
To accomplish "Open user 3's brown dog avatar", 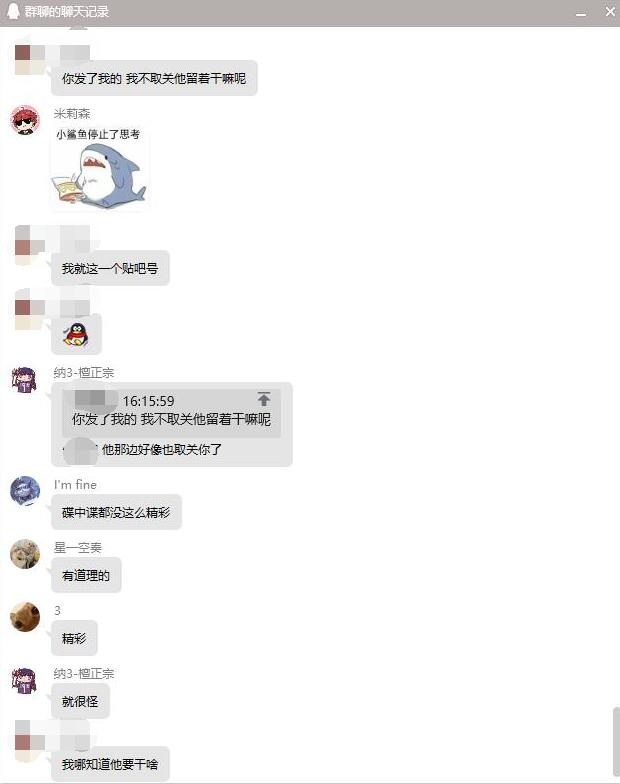I will 25,617.
